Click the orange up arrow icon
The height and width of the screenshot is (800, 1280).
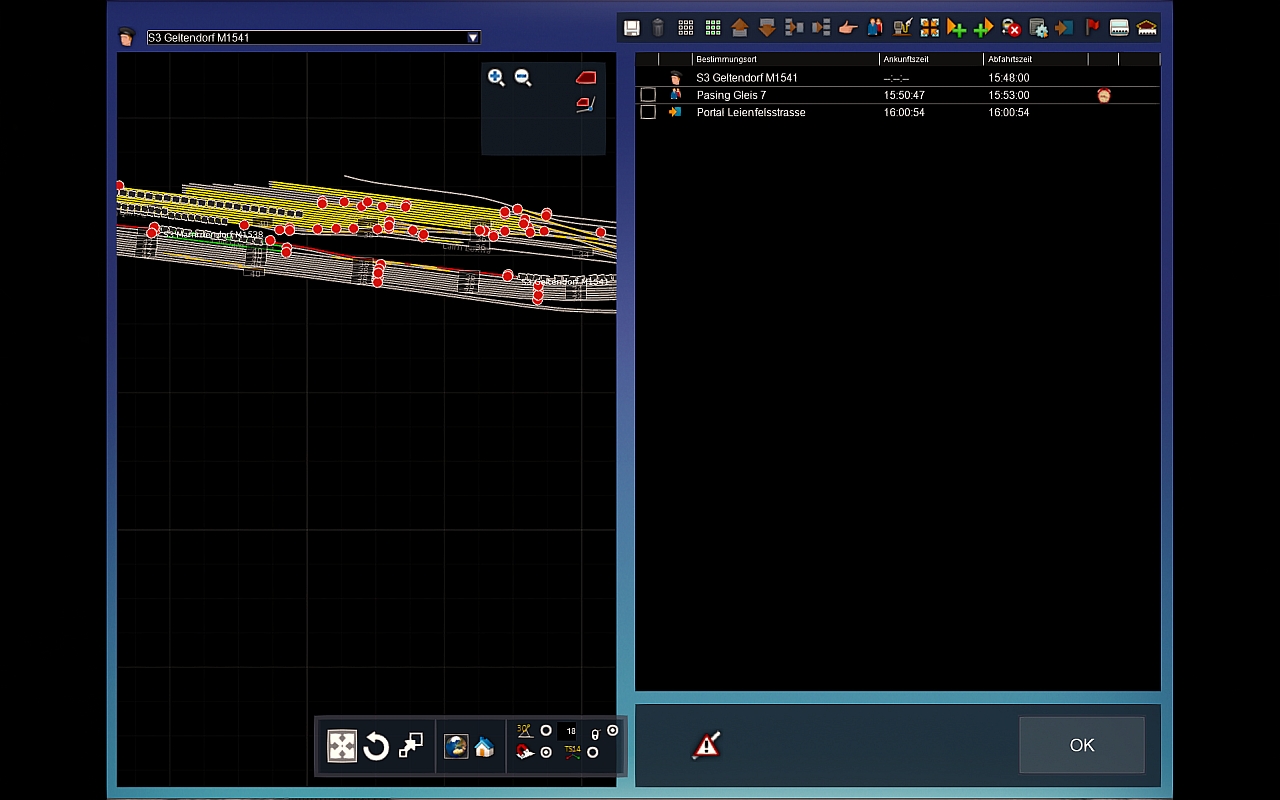pos(740,28)
